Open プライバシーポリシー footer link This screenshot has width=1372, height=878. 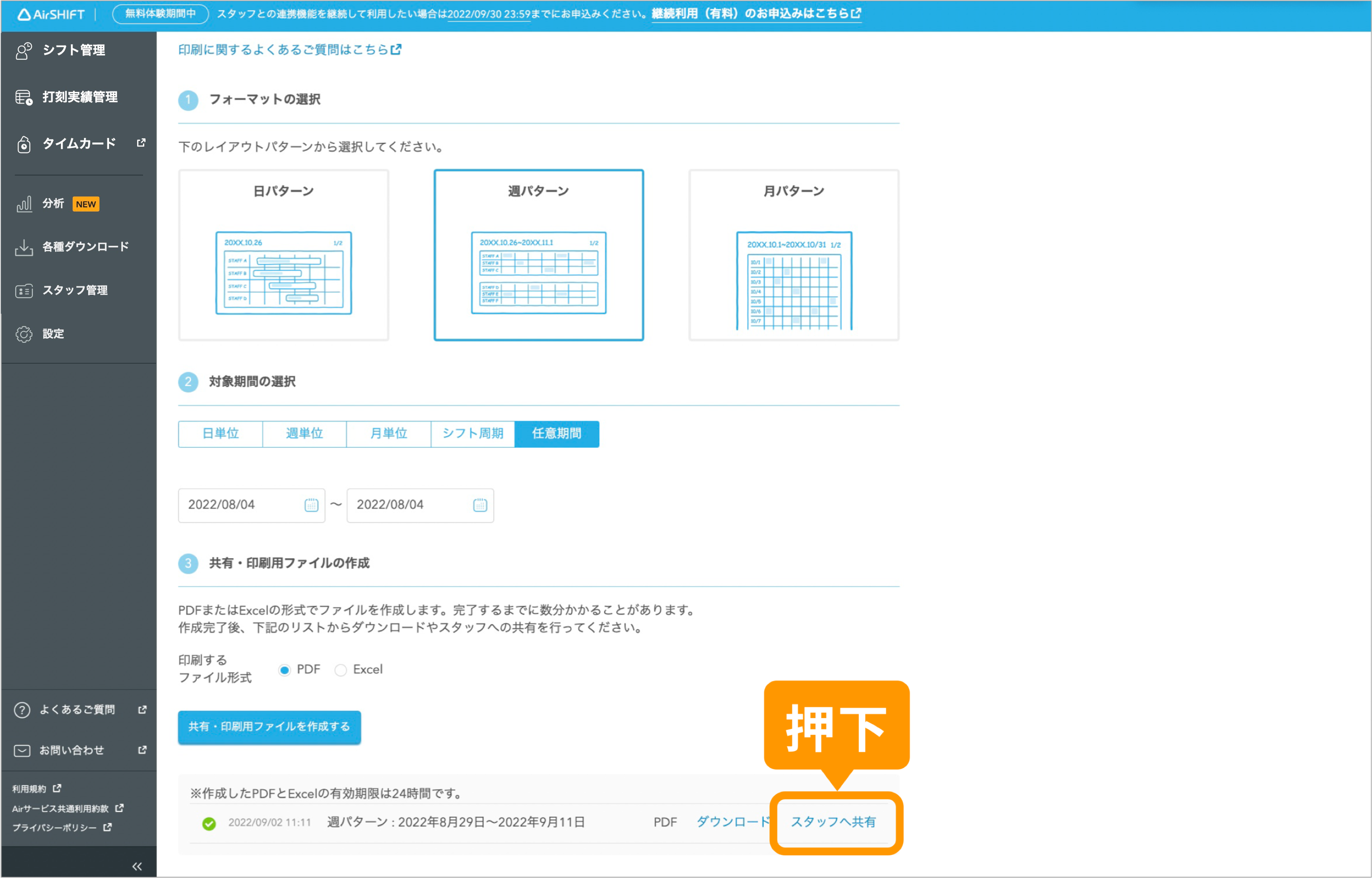(54, 828)
